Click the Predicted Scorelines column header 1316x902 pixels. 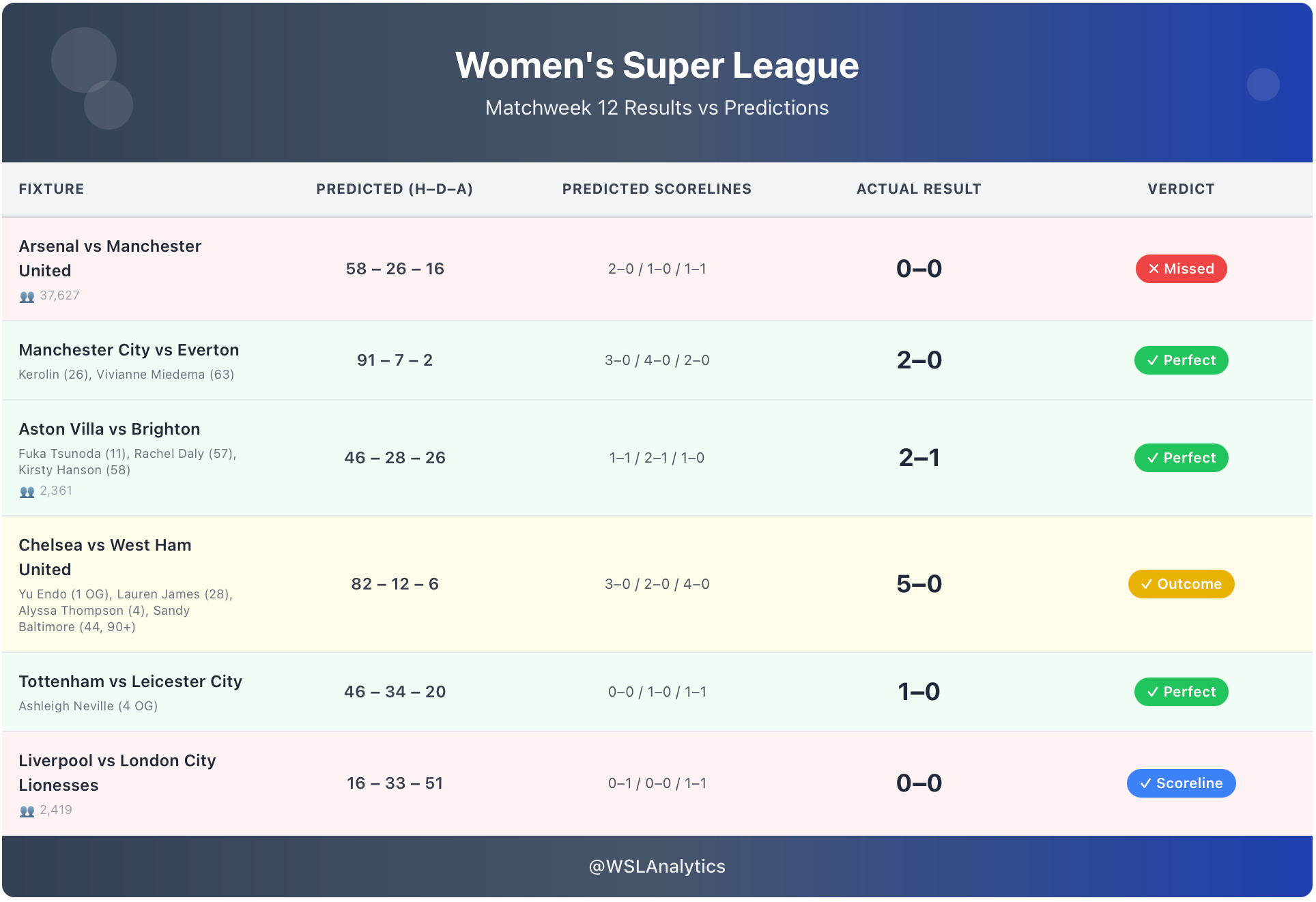coord(657,189)
